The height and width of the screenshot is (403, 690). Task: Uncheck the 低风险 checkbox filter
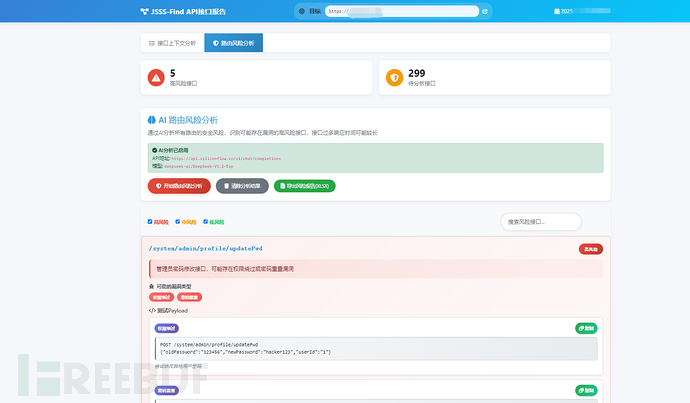tap(206, 222)
